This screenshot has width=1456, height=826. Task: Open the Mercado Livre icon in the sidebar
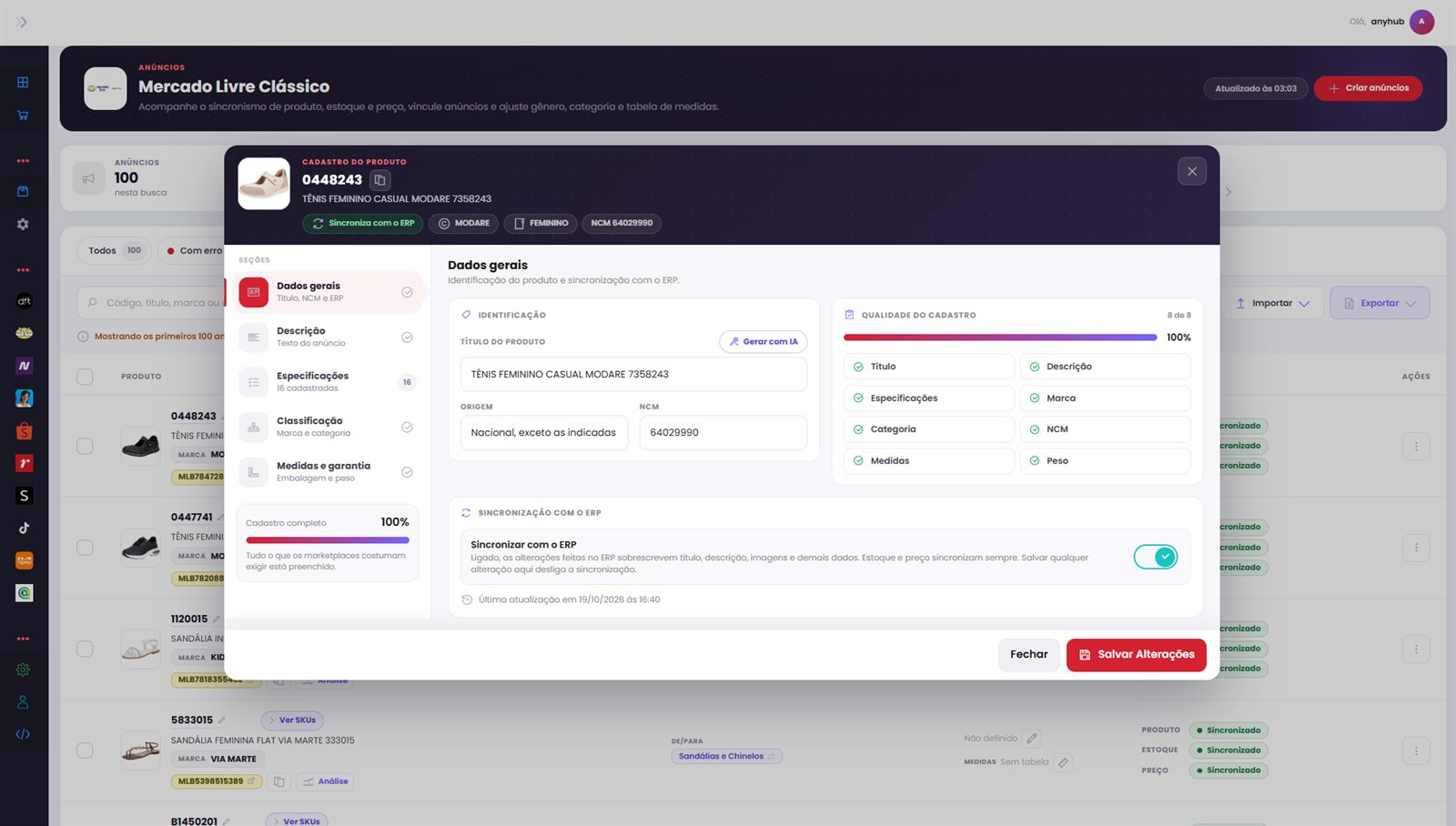coord(25,333)
